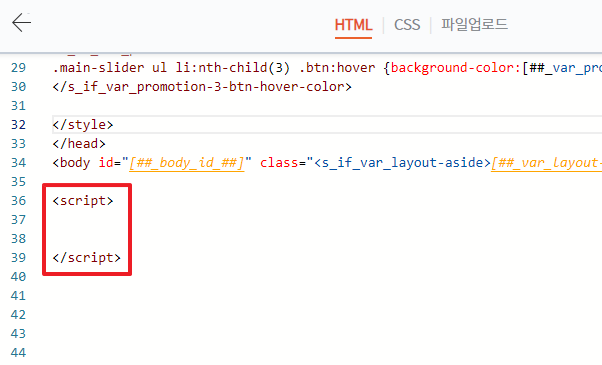The image size is (602, 365).
Task: Click line number 30 in gutter
Action: pyautogui.click(x=18, y=87)
